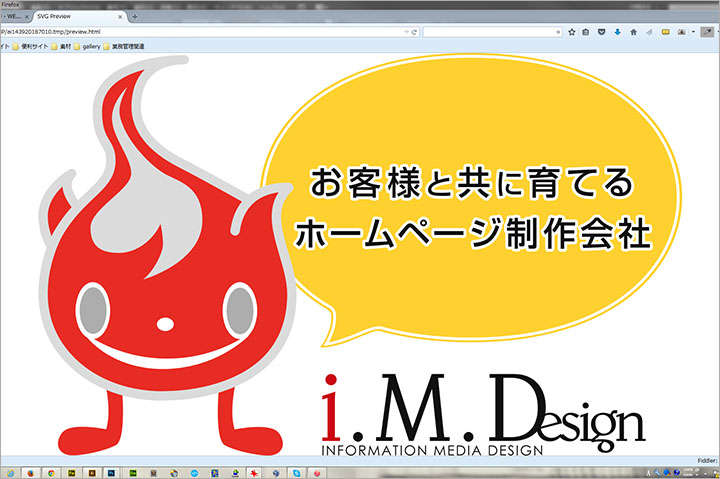
Task: Open the gallery bookmark folder
Action: pos(87,46)
